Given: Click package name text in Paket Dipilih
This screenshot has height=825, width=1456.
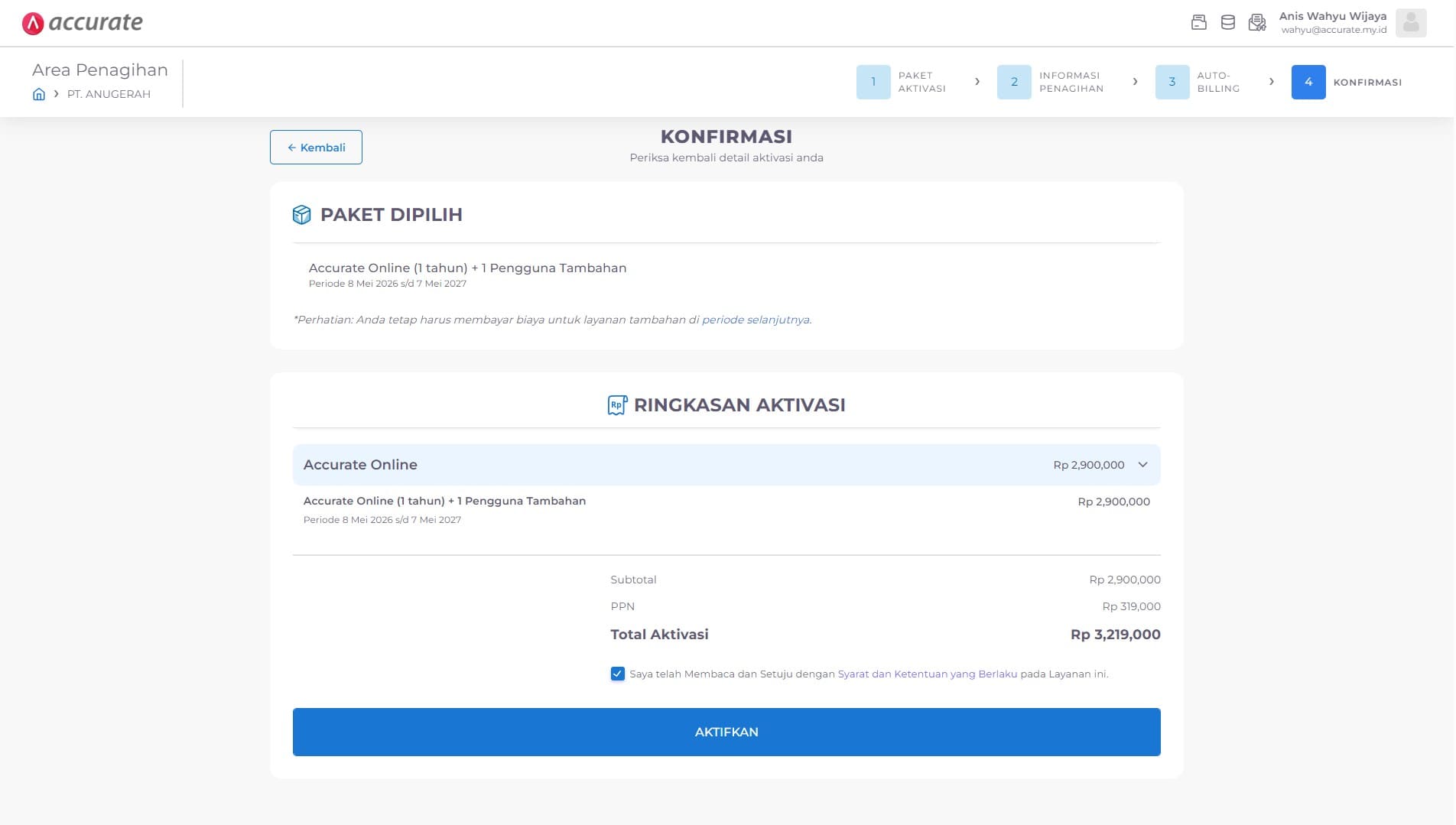Looking at the screenshot, I should (467, 268).
